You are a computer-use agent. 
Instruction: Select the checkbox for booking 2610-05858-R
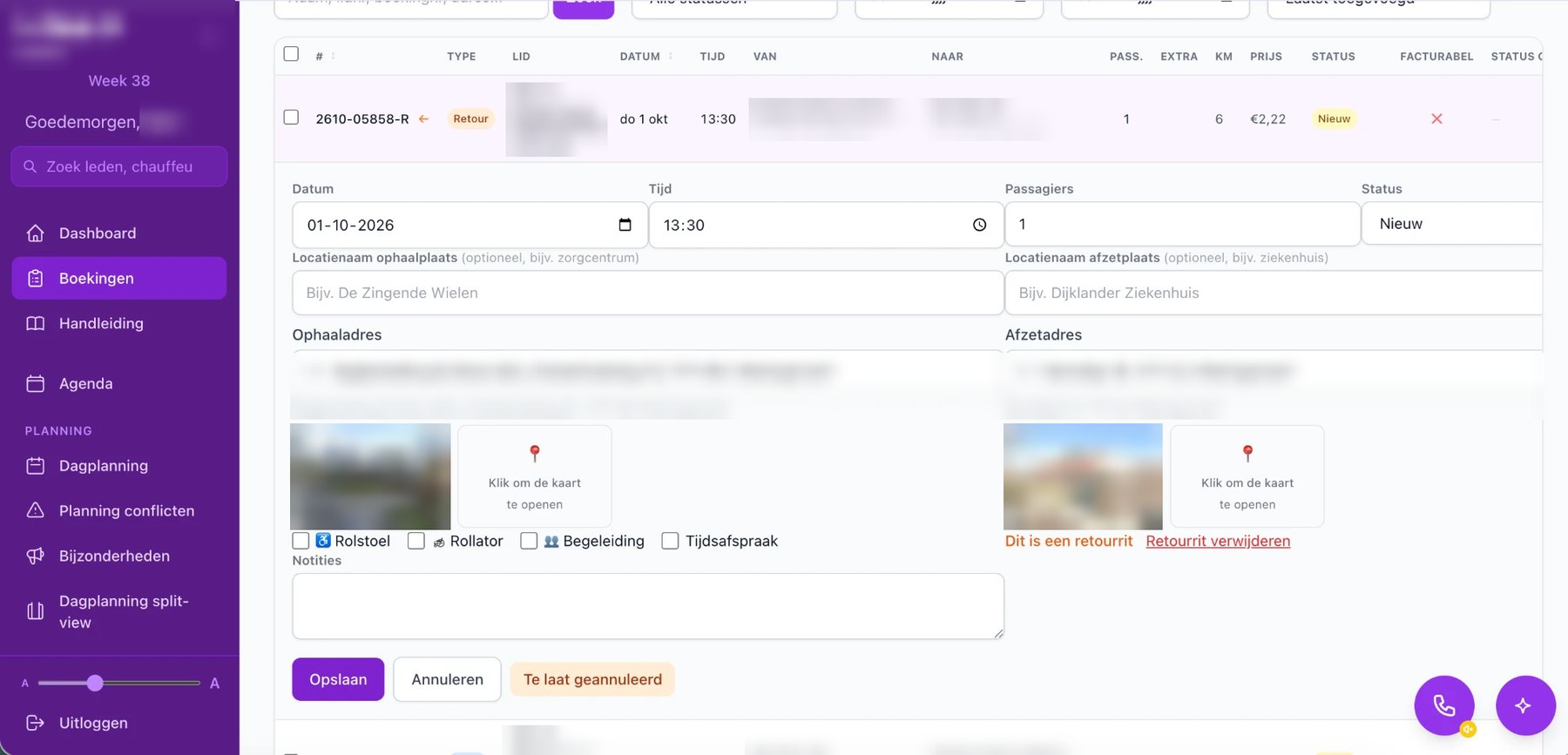[291, 118]
